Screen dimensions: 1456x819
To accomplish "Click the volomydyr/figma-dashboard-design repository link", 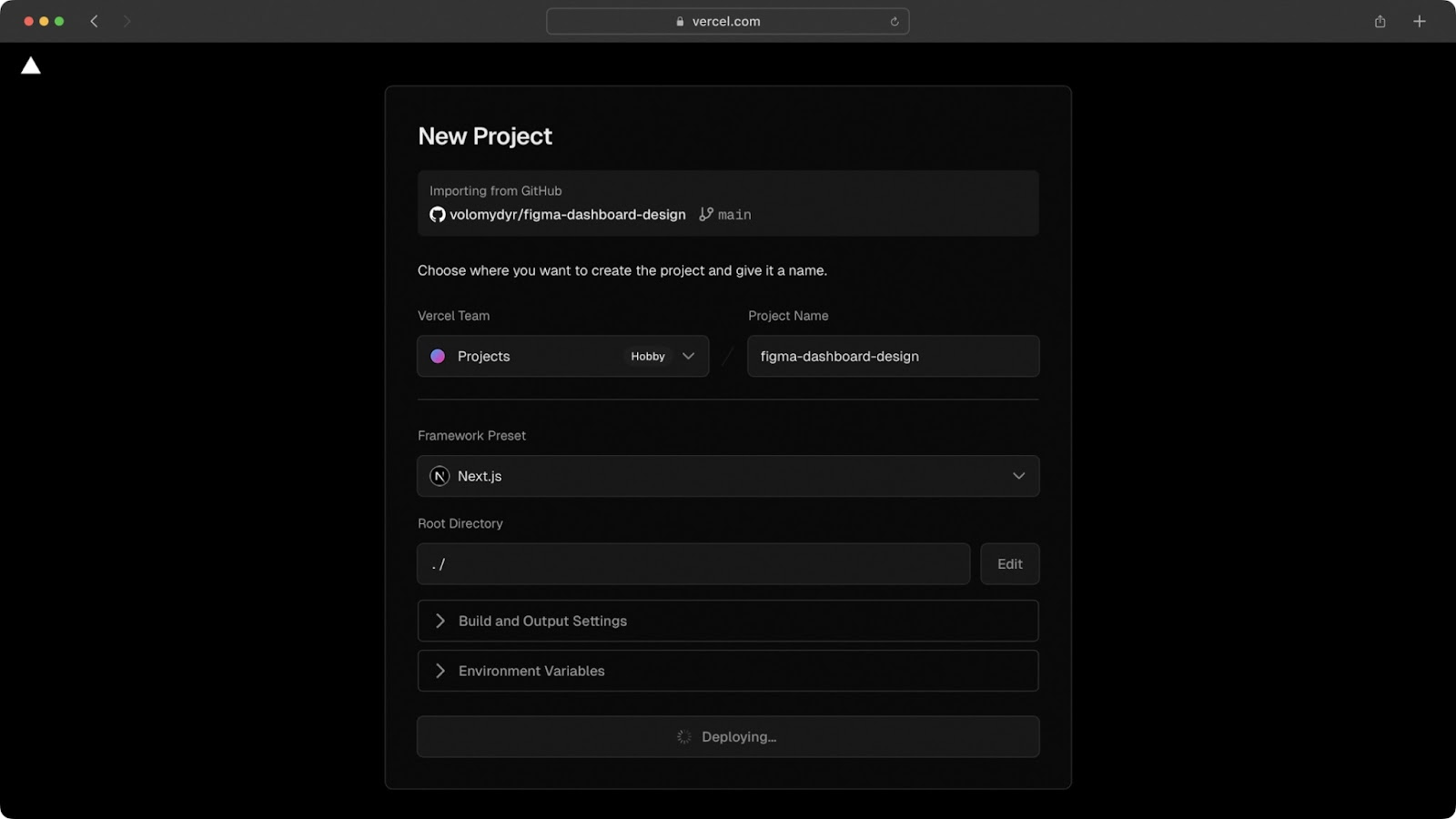I will point(567,215).
